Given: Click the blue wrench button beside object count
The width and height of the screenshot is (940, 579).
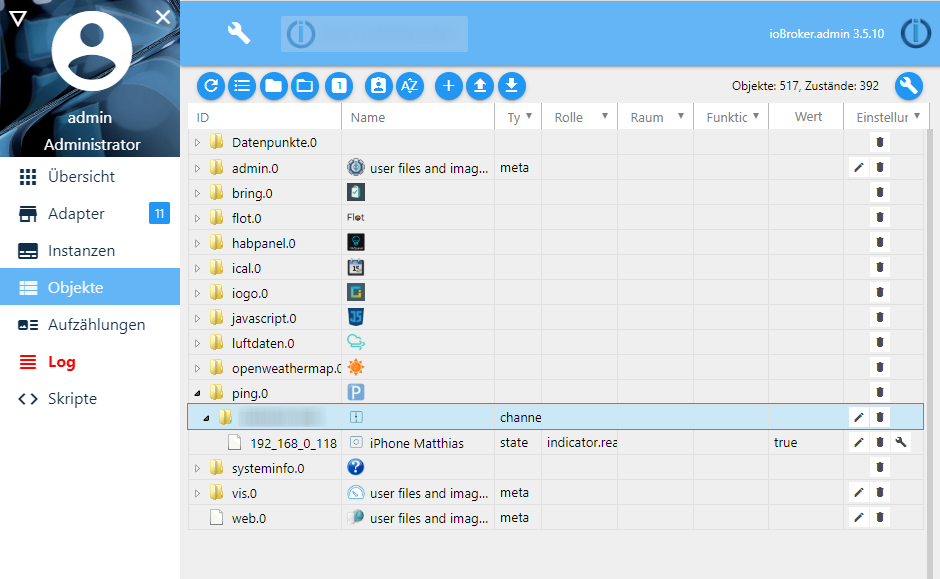Looking at the screenshot, I should point(908,86).
